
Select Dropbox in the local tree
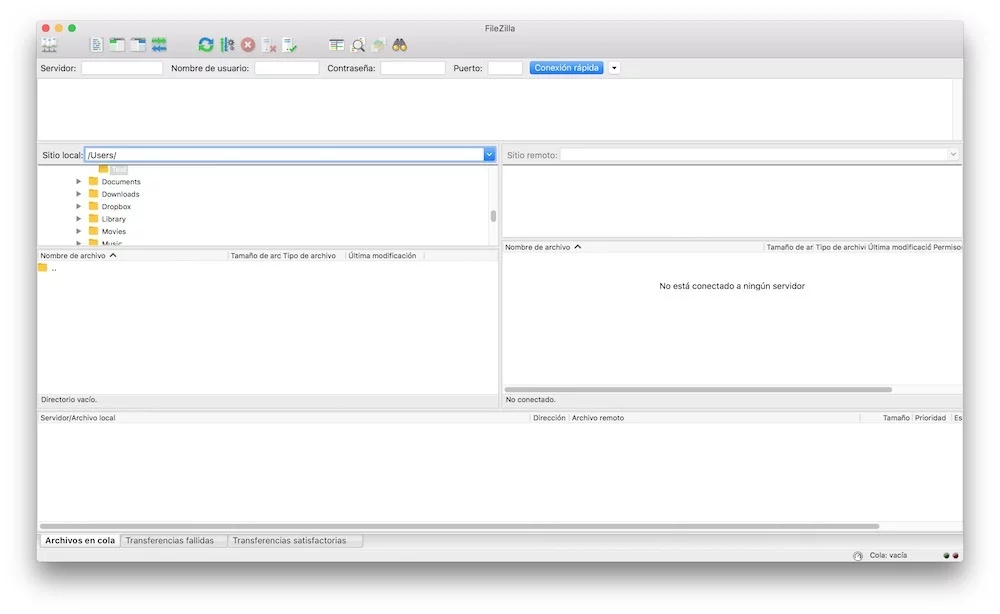116,207
